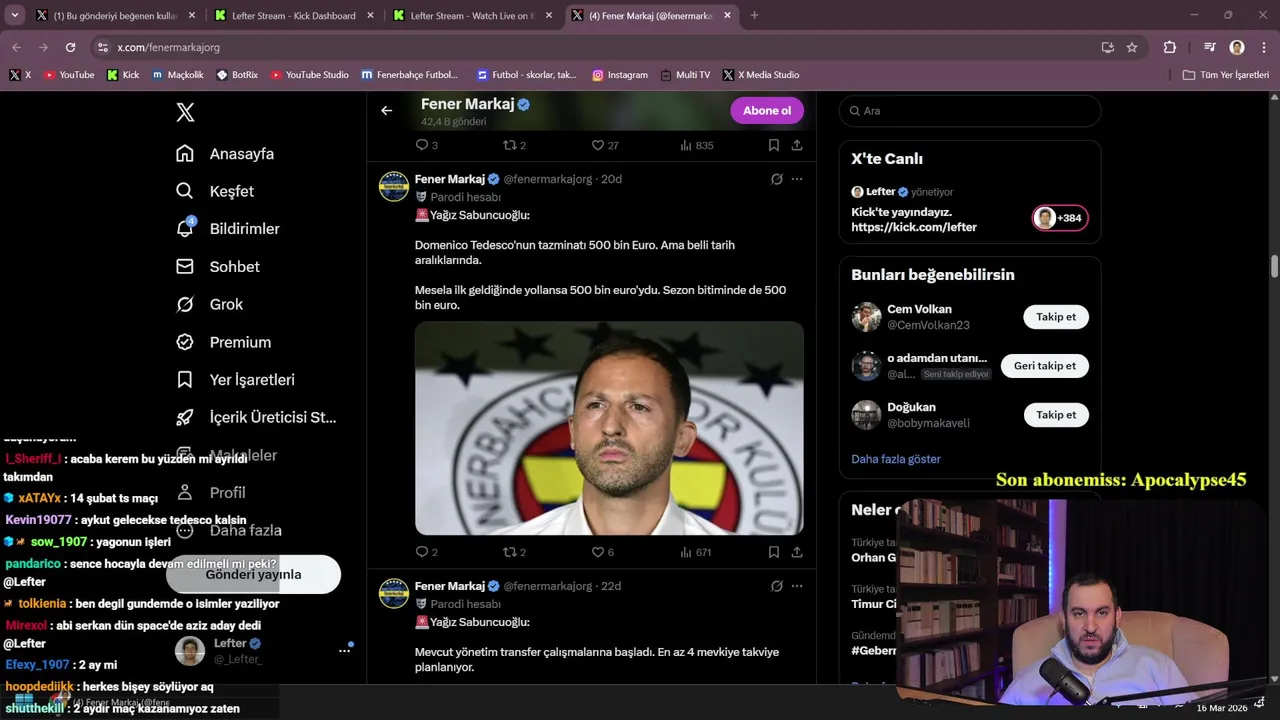1280x720 pixels.
Task: Reload the page
Action: 70,47
